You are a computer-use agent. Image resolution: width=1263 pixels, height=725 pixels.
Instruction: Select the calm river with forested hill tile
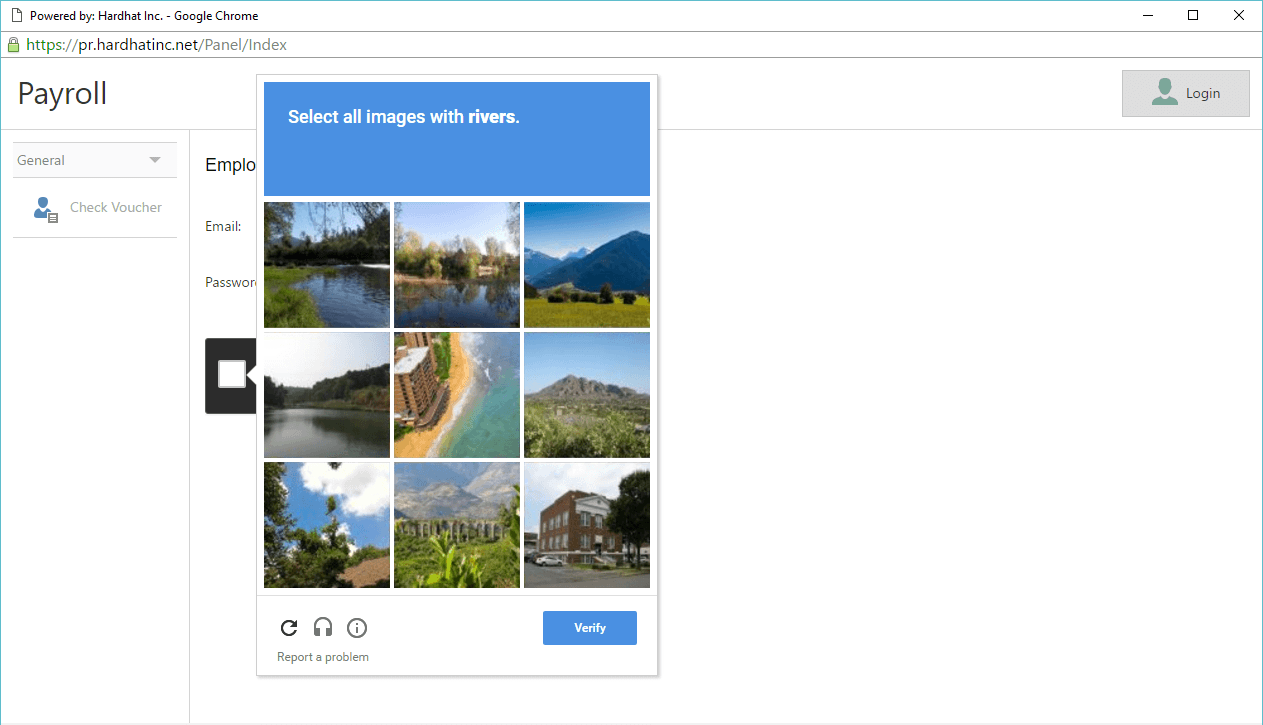point(327,395)
